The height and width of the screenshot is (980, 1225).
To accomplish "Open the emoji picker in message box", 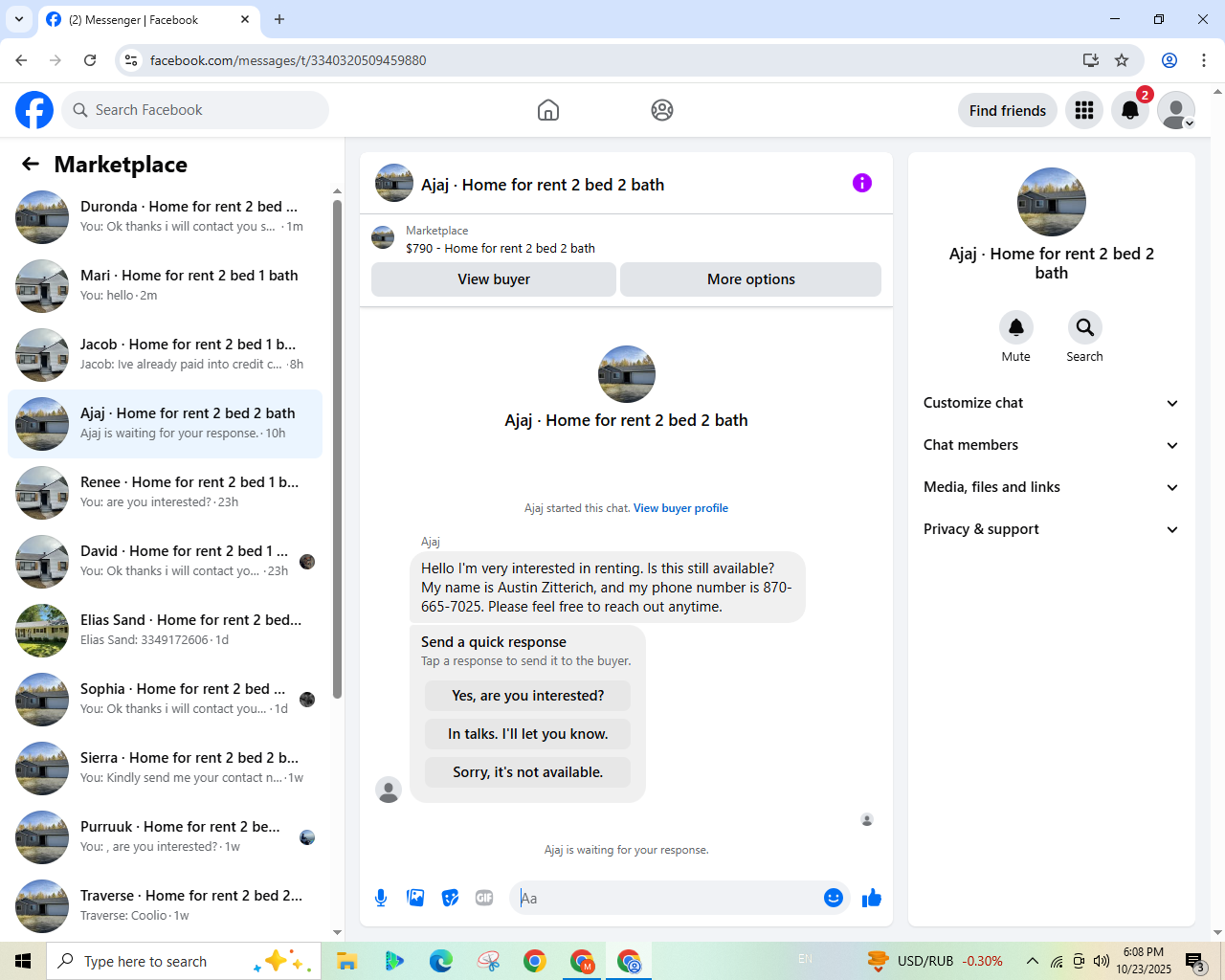I will (x=834, y=898).
